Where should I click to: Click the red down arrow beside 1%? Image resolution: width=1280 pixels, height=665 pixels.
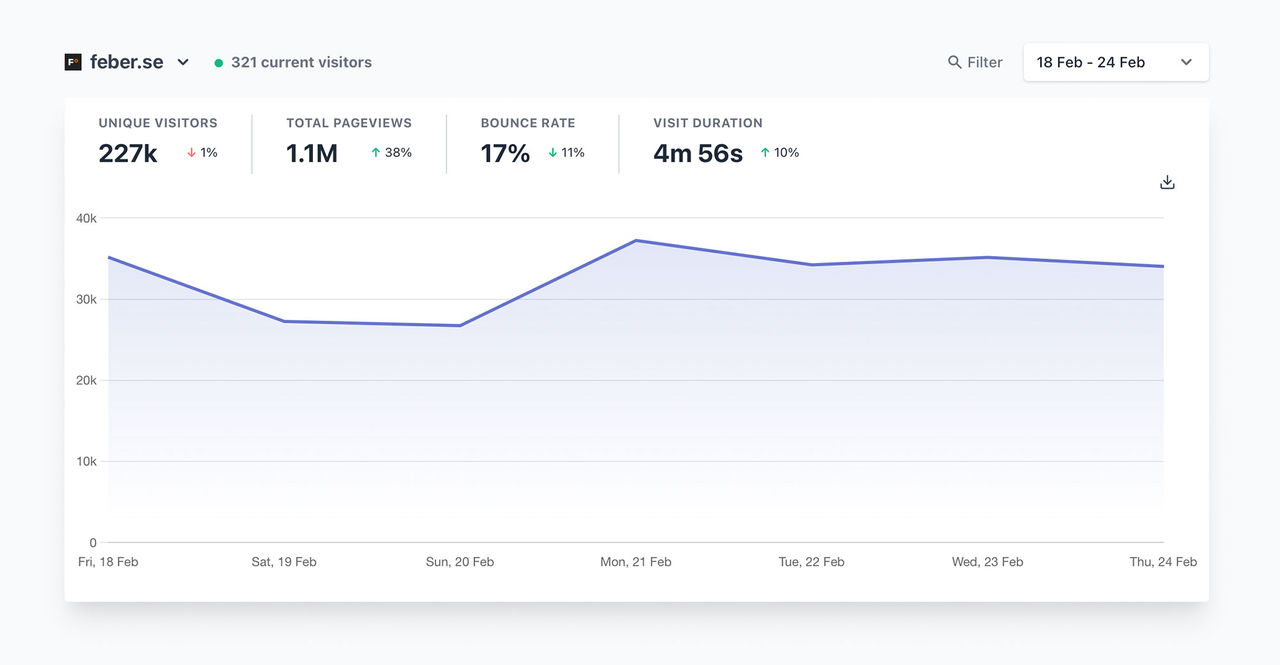(189, 153)
